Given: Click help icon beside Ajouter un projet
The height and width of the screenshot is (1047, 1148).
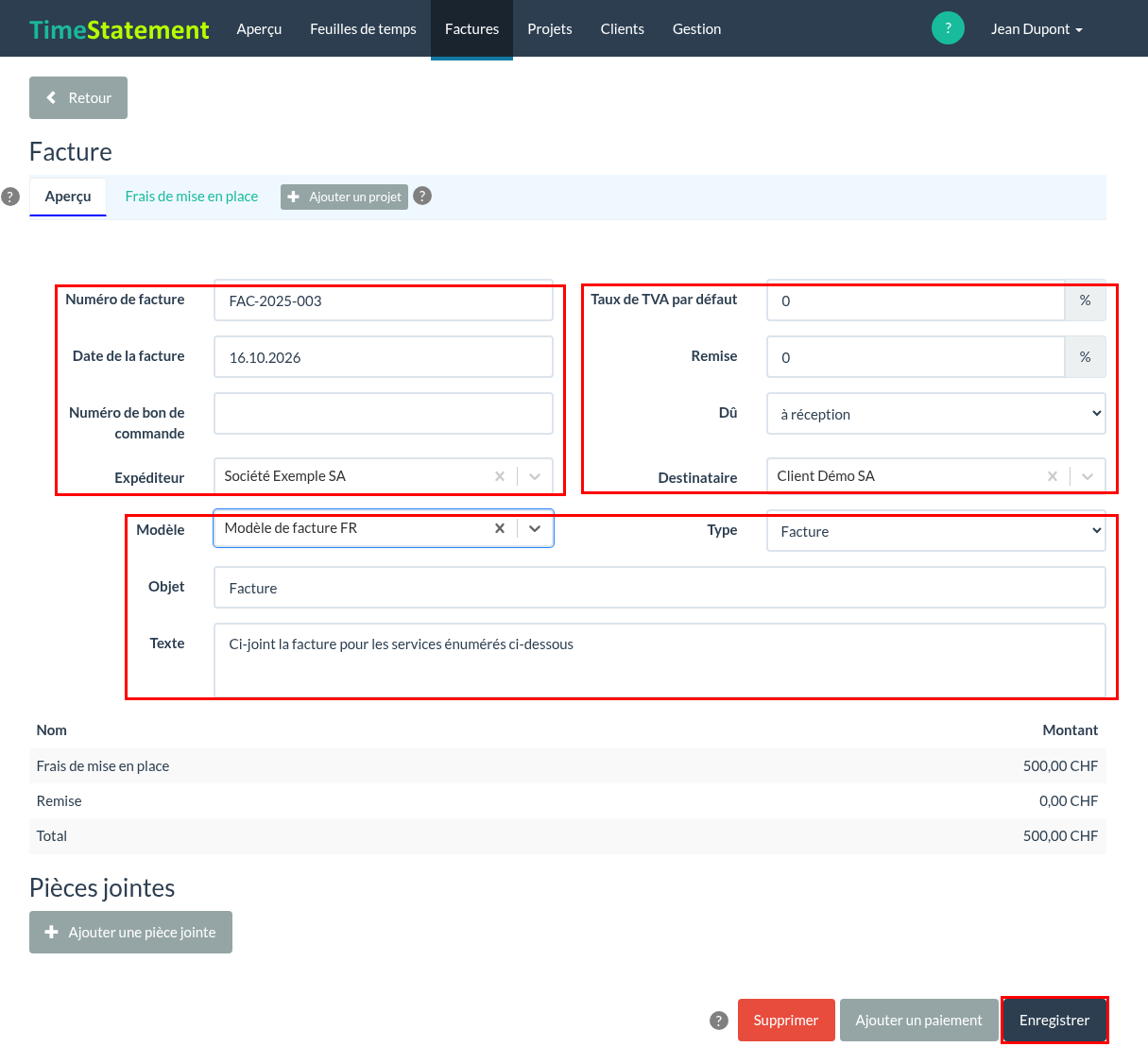Looking at the screenshot, I should coord(422,196).
